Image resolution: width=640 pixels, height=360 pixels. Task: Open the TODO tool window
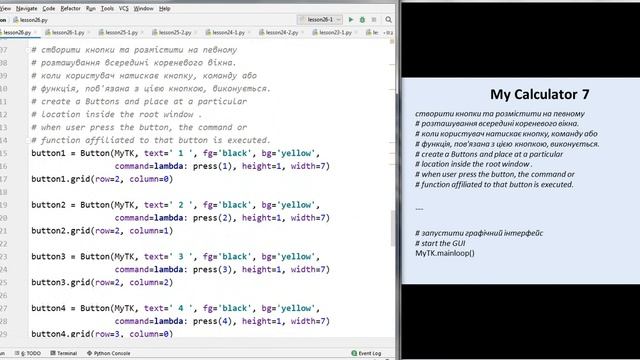click(x=28, y=353)
